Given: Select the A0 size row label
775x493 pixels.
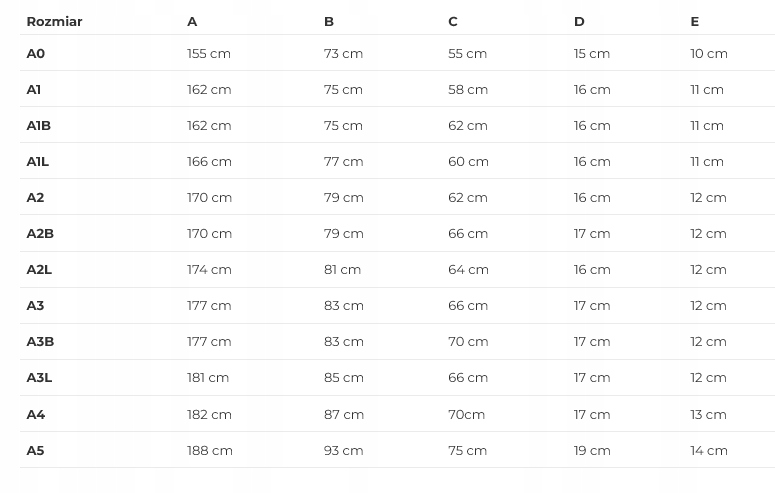Looking at the screenshot, I should (x=36, y=53).
